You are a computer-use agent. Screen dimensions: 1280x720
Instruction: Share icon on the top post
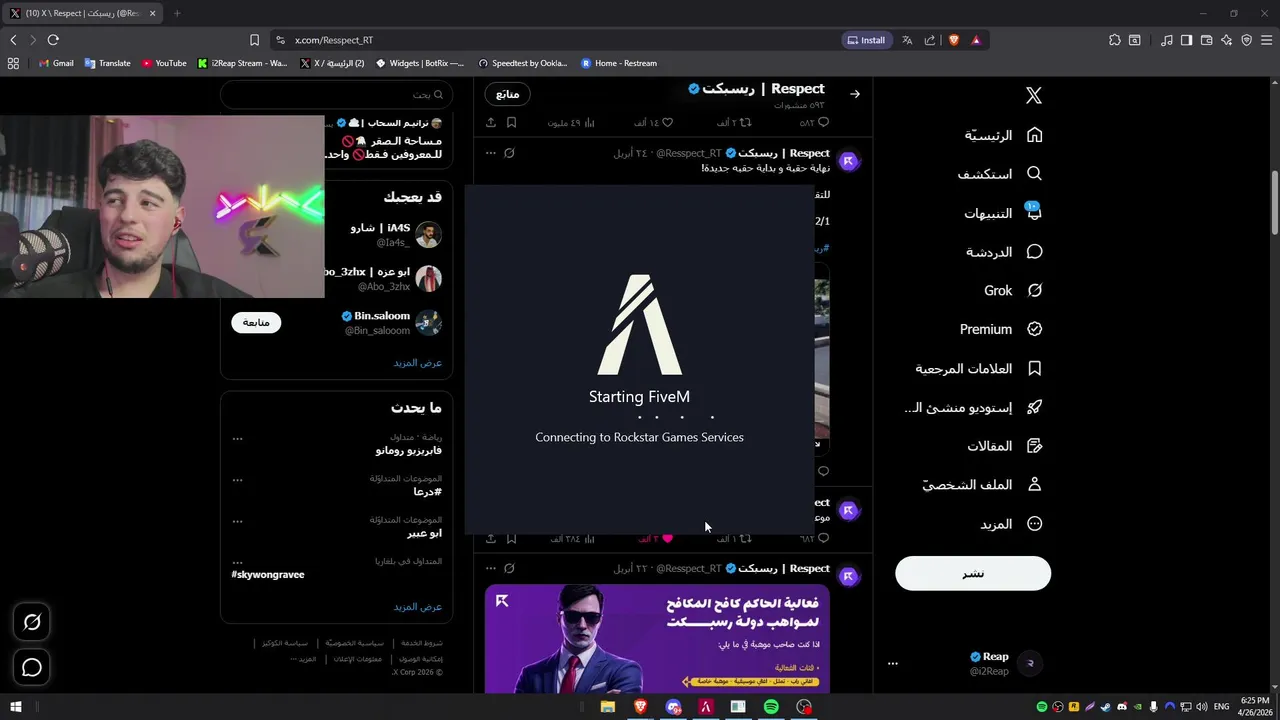tap(491, 122)
